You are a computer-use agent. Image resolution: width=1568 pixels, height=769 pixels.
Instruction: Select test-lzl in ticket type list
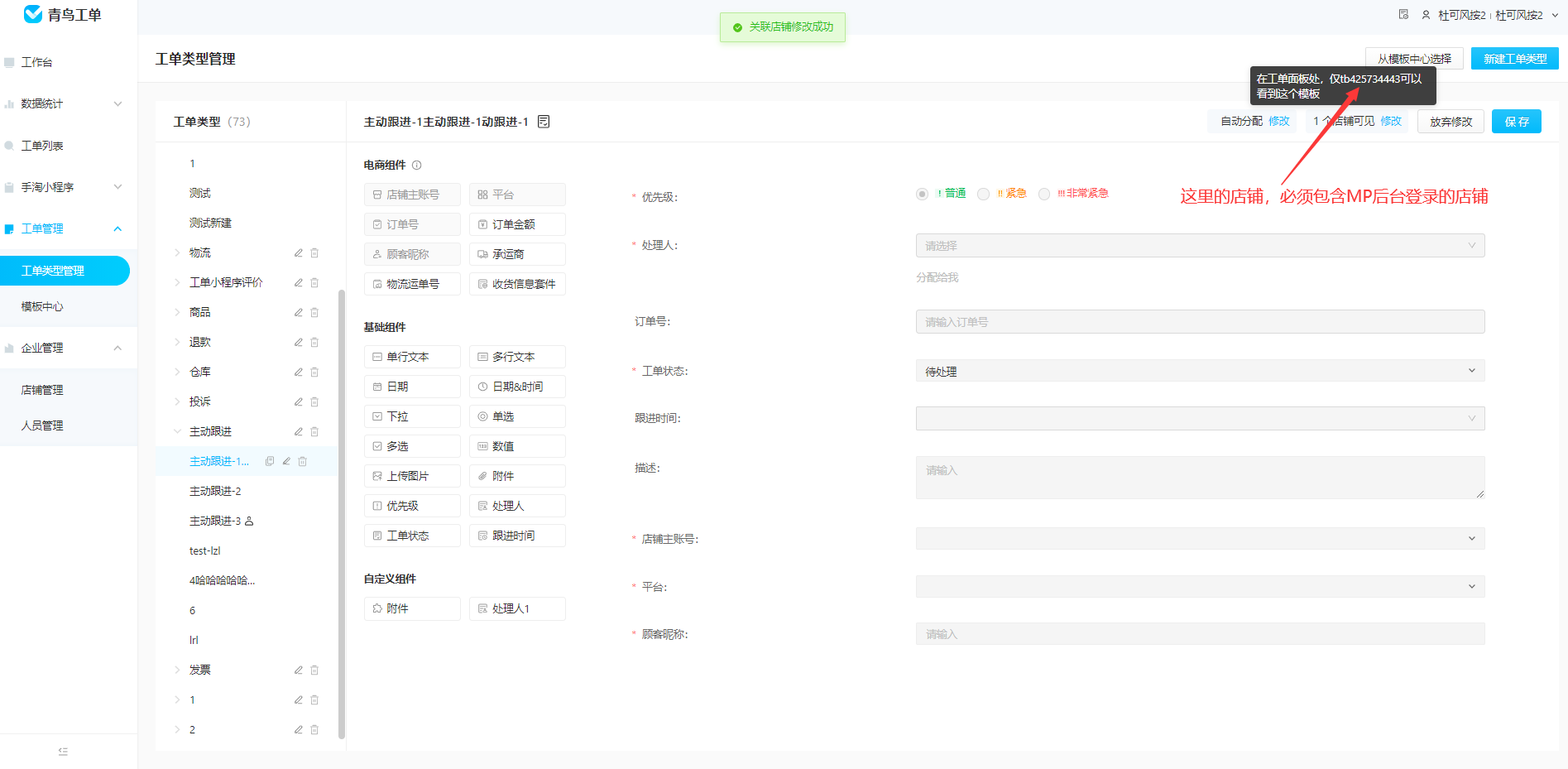coord(204,551)
